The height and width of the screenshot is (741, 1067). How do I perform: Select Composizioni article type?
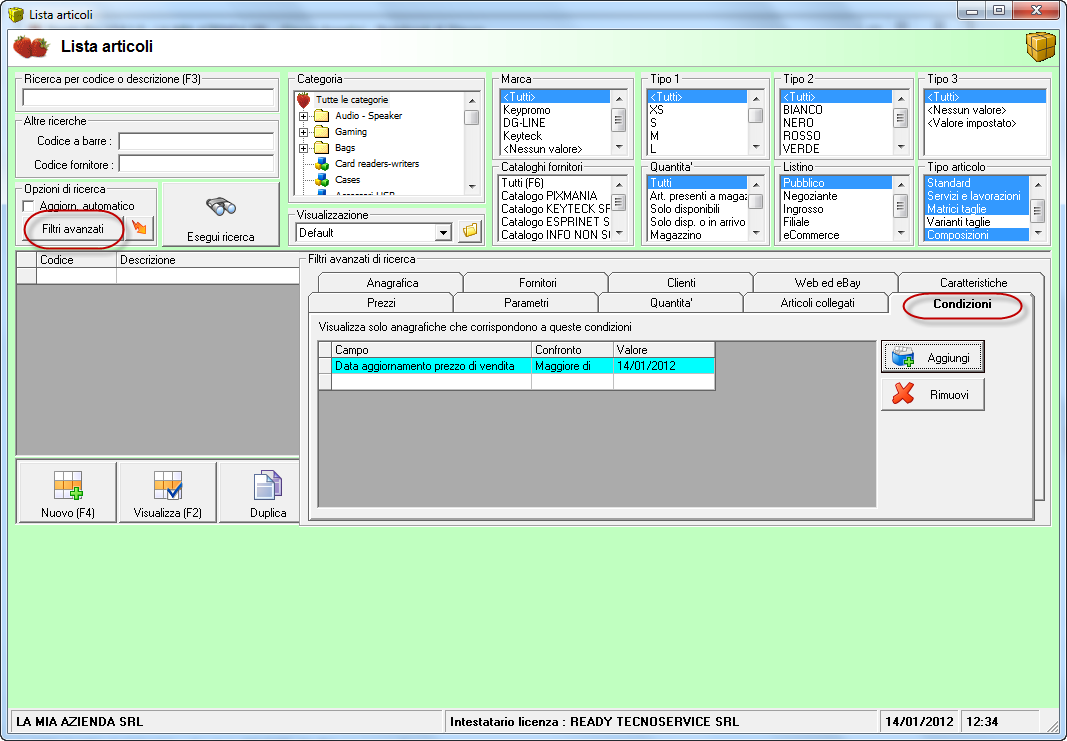(976, 235)
